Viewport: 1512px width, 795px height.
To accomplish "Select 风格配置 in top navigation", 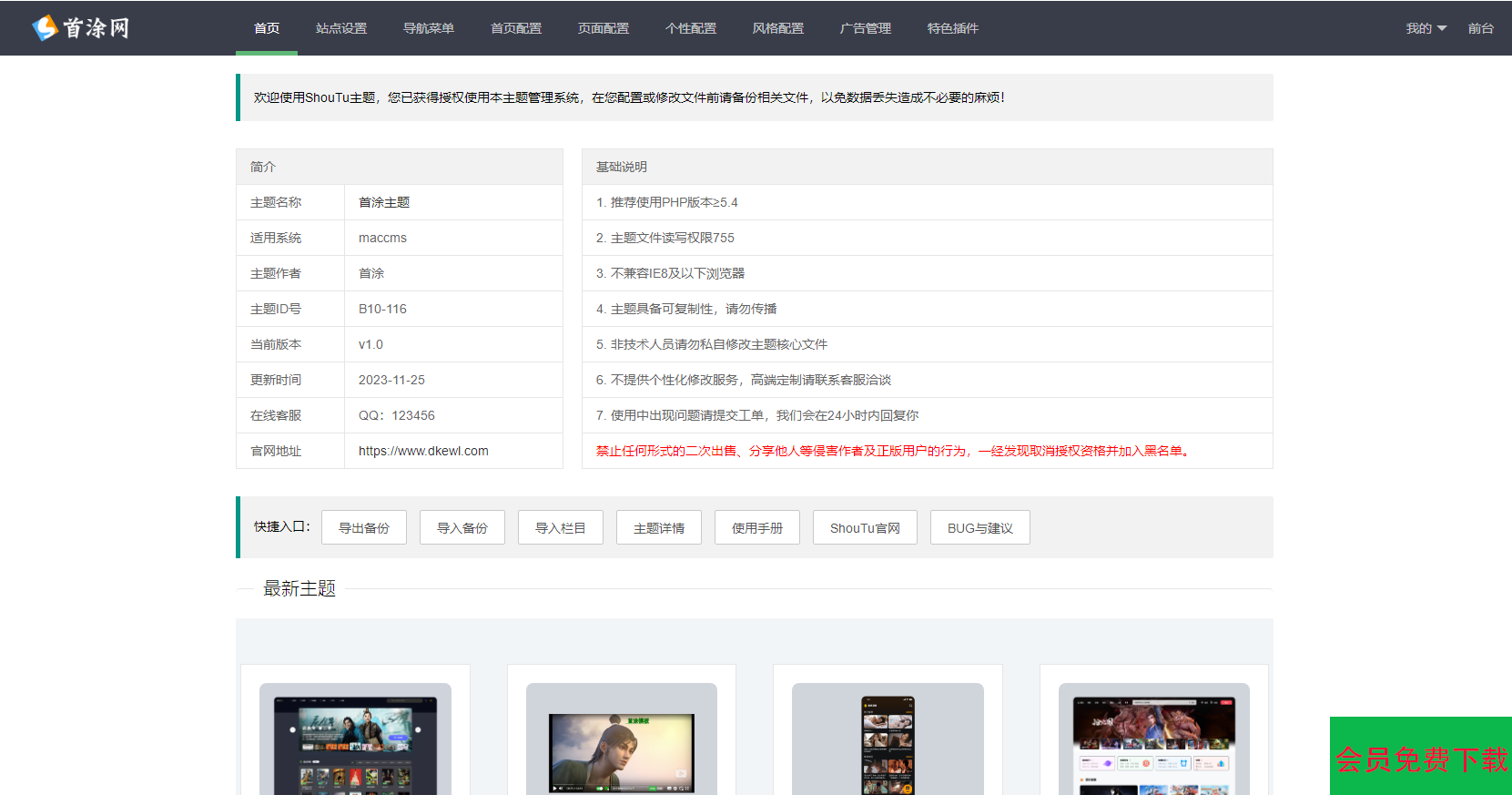I will click(x=778, y=28).
